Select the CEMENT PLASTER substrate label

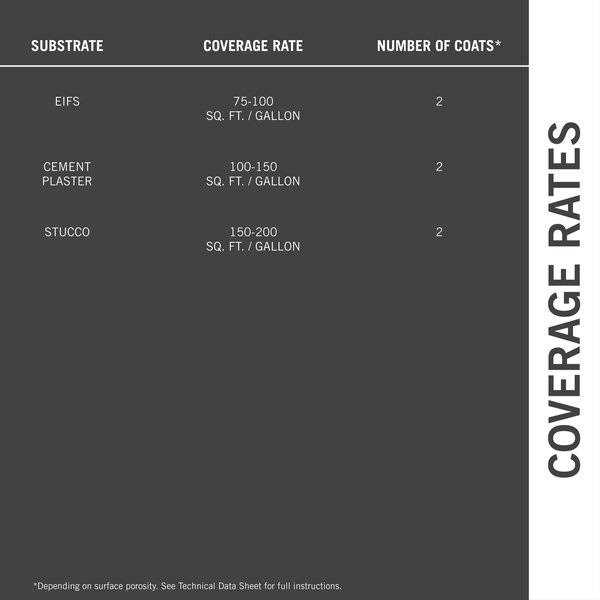pyautogui.click(x=67, y=174)
